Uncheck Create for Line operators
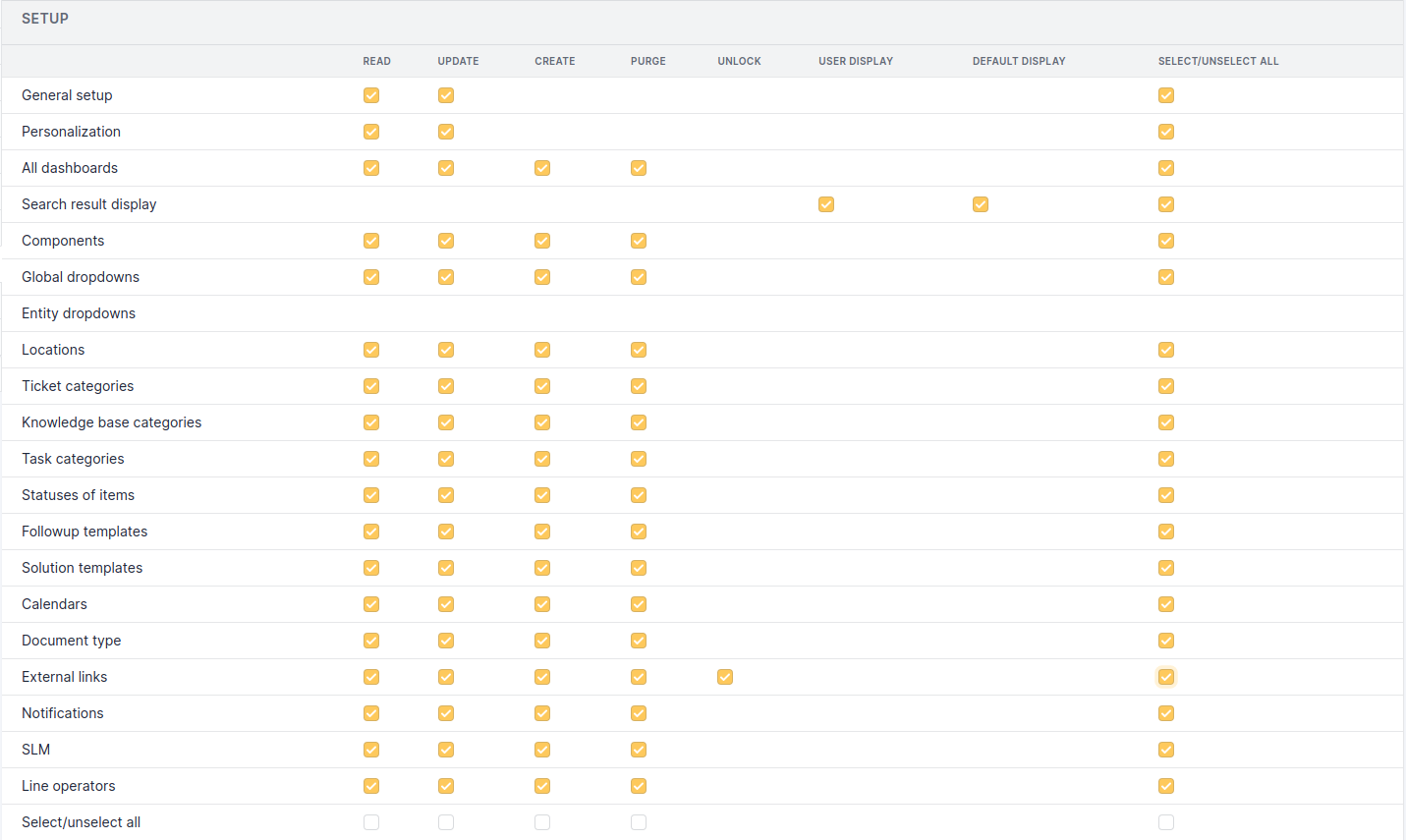 coord(542,786)
